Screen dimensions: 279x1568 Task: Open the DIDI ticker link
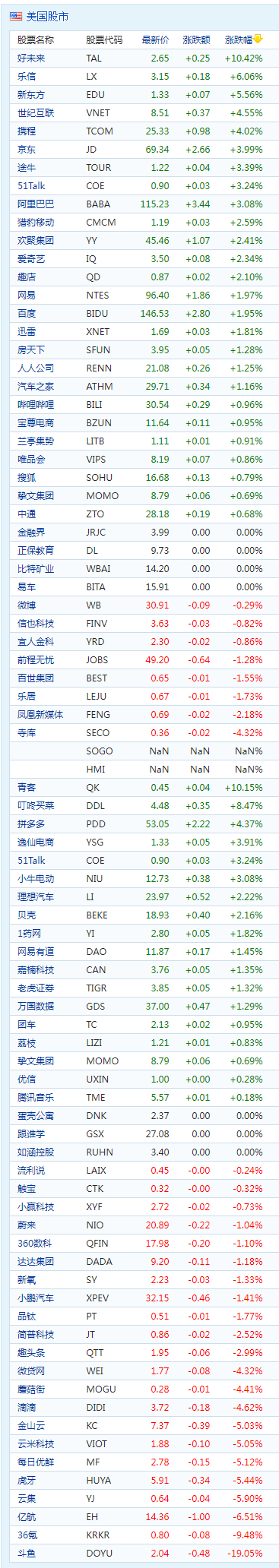click(96, 1407)
